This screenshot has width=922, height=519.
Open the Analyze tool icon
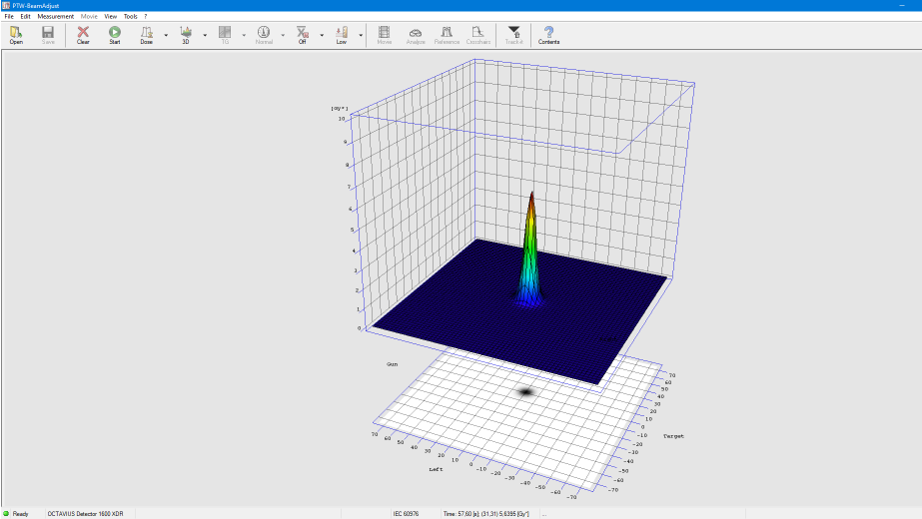coord(415,35)
